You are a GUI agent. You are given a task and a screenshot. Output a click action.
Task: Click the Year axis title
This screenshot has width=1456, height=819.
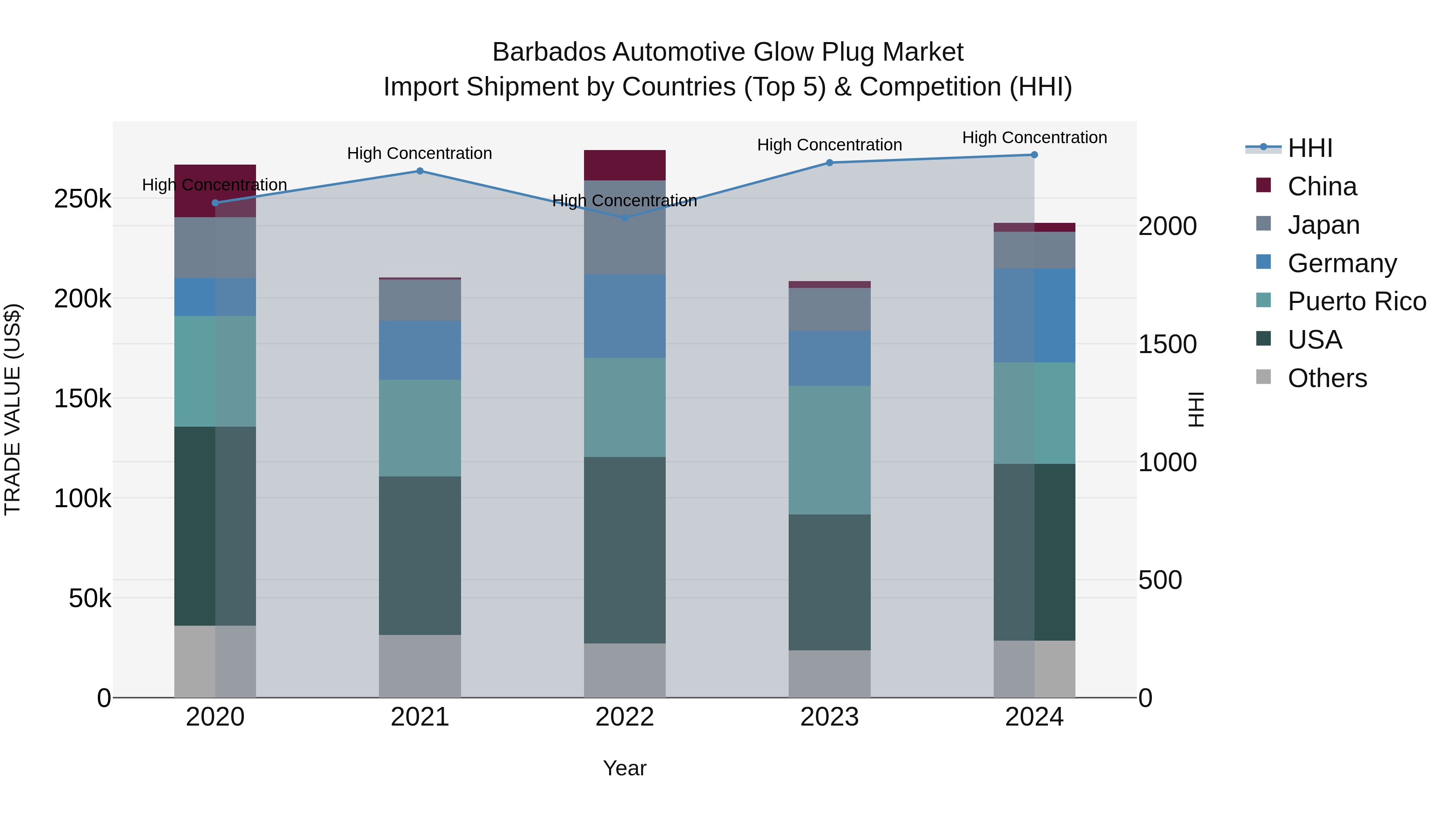pos(624,768)
